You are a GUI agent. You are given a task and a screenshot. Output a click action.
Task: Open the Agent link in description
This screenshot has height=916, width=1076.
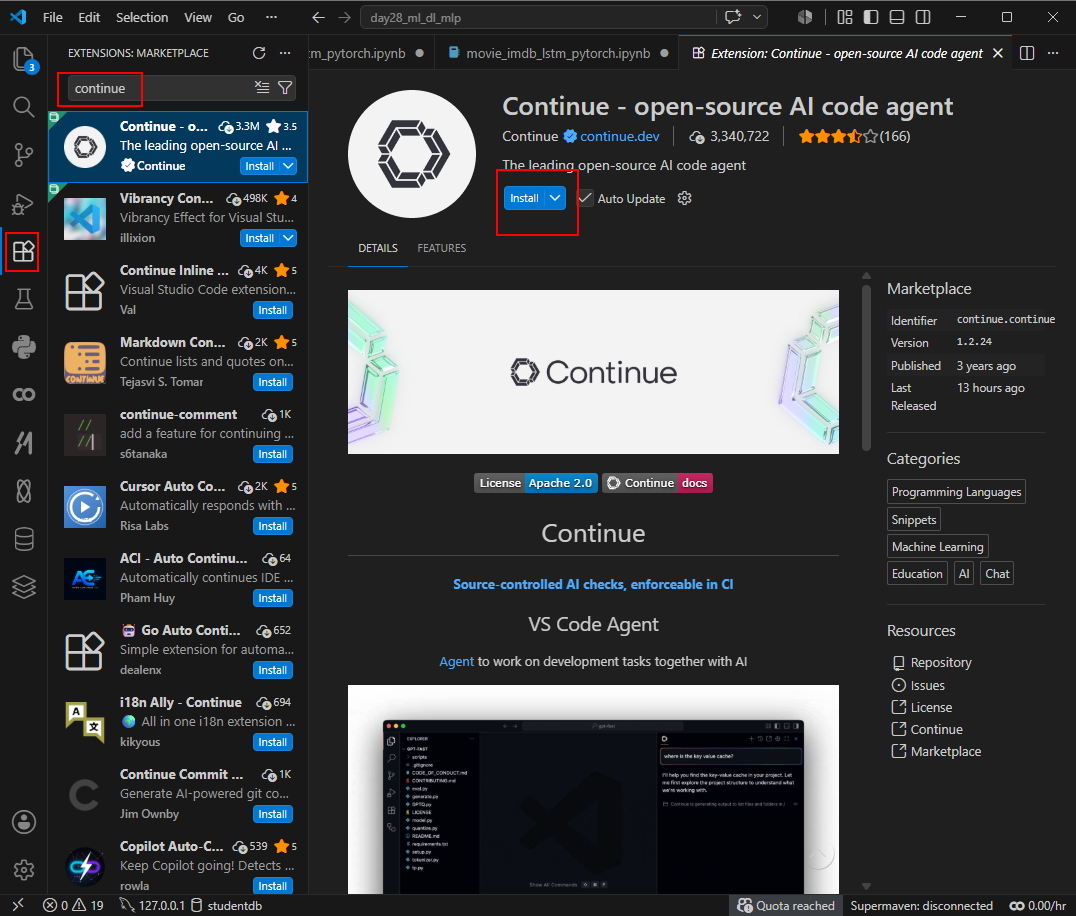point(456,661)
